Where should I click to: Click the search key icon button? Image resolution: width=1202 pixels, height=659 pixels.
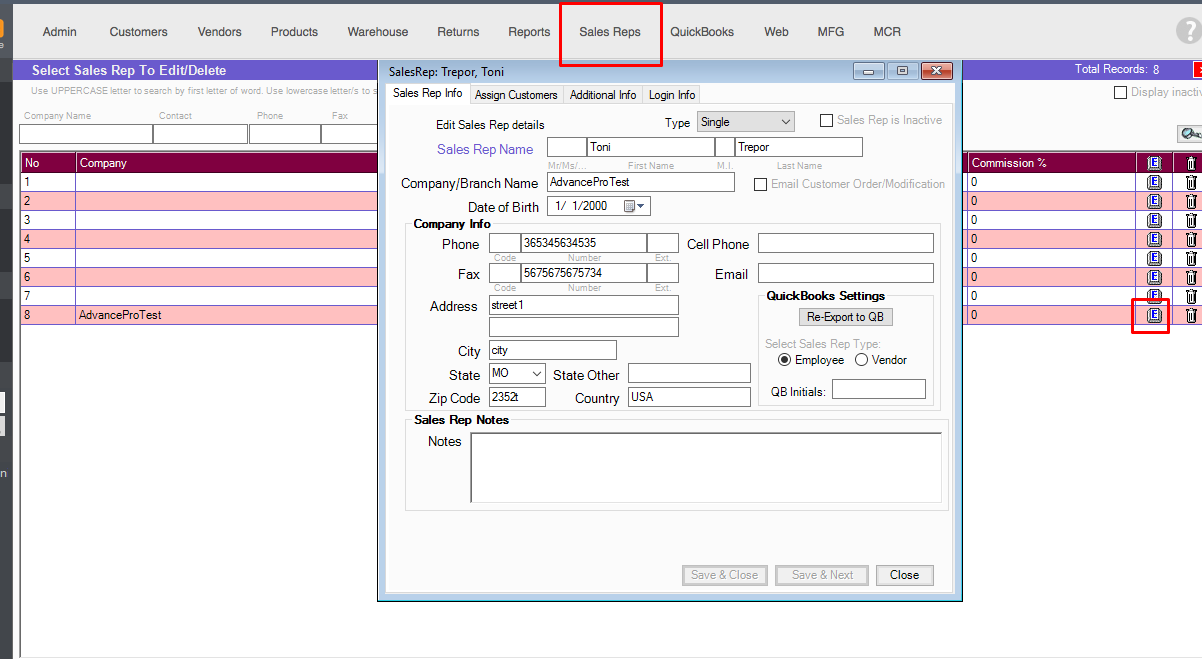(x=1190, y=134)
